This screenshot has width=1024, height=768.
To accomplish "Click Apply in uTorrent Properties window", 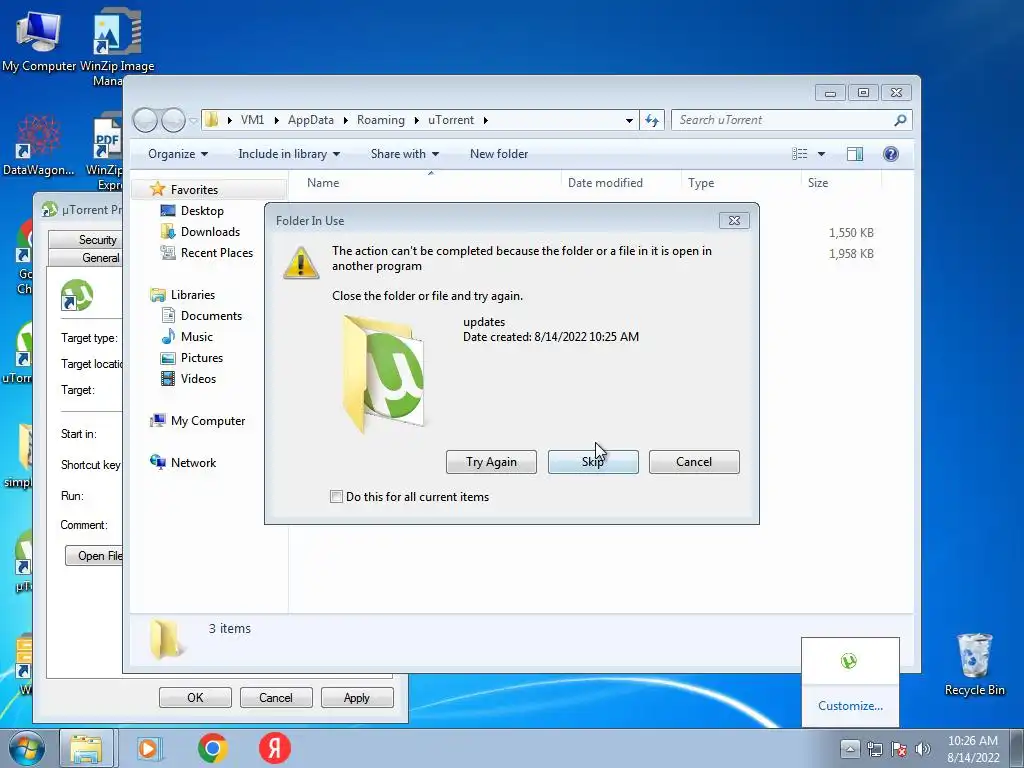I will 357,697.
